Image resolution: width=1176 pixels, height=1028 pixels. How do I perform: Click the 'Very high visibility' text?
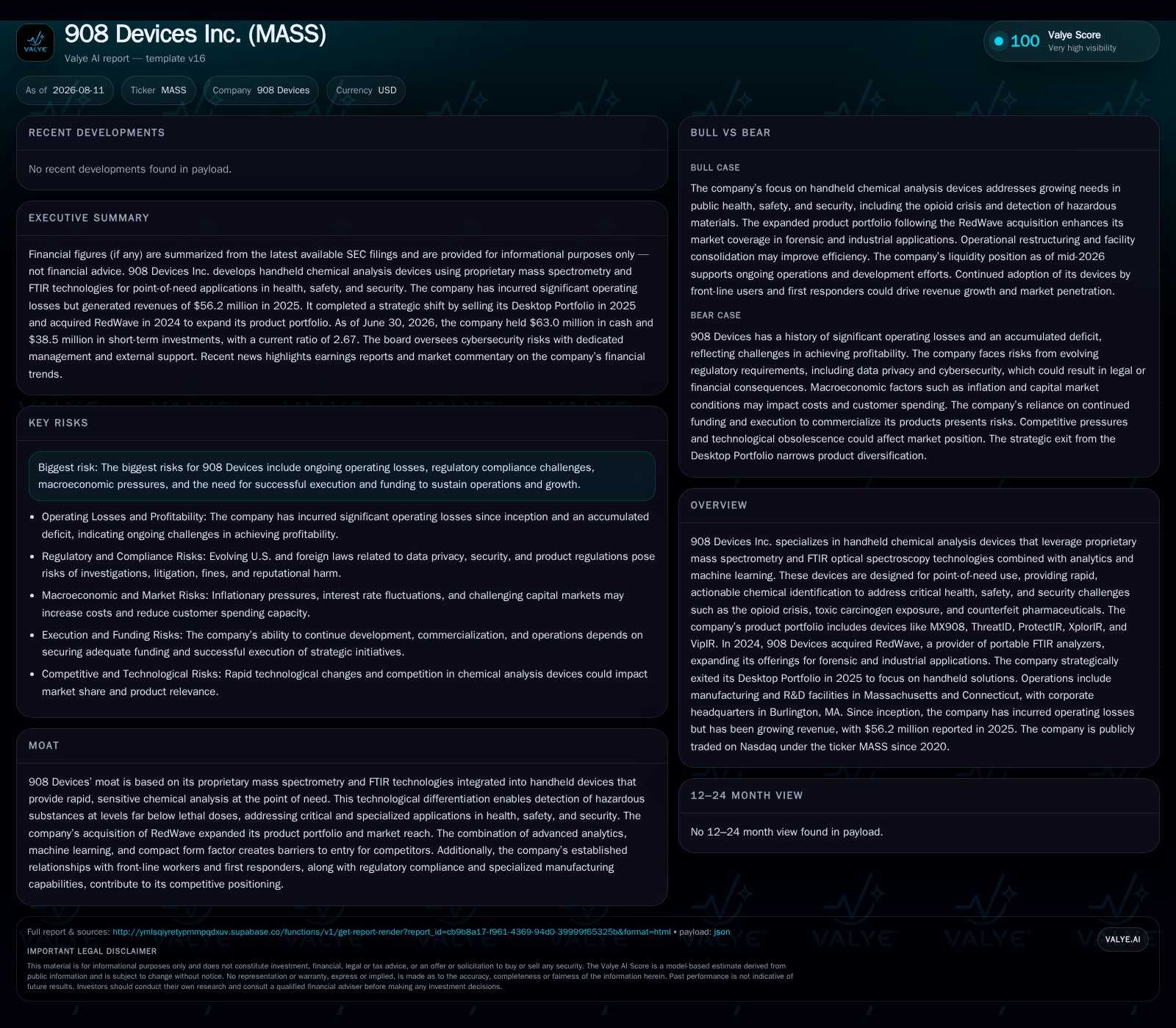coord(1082,48)
